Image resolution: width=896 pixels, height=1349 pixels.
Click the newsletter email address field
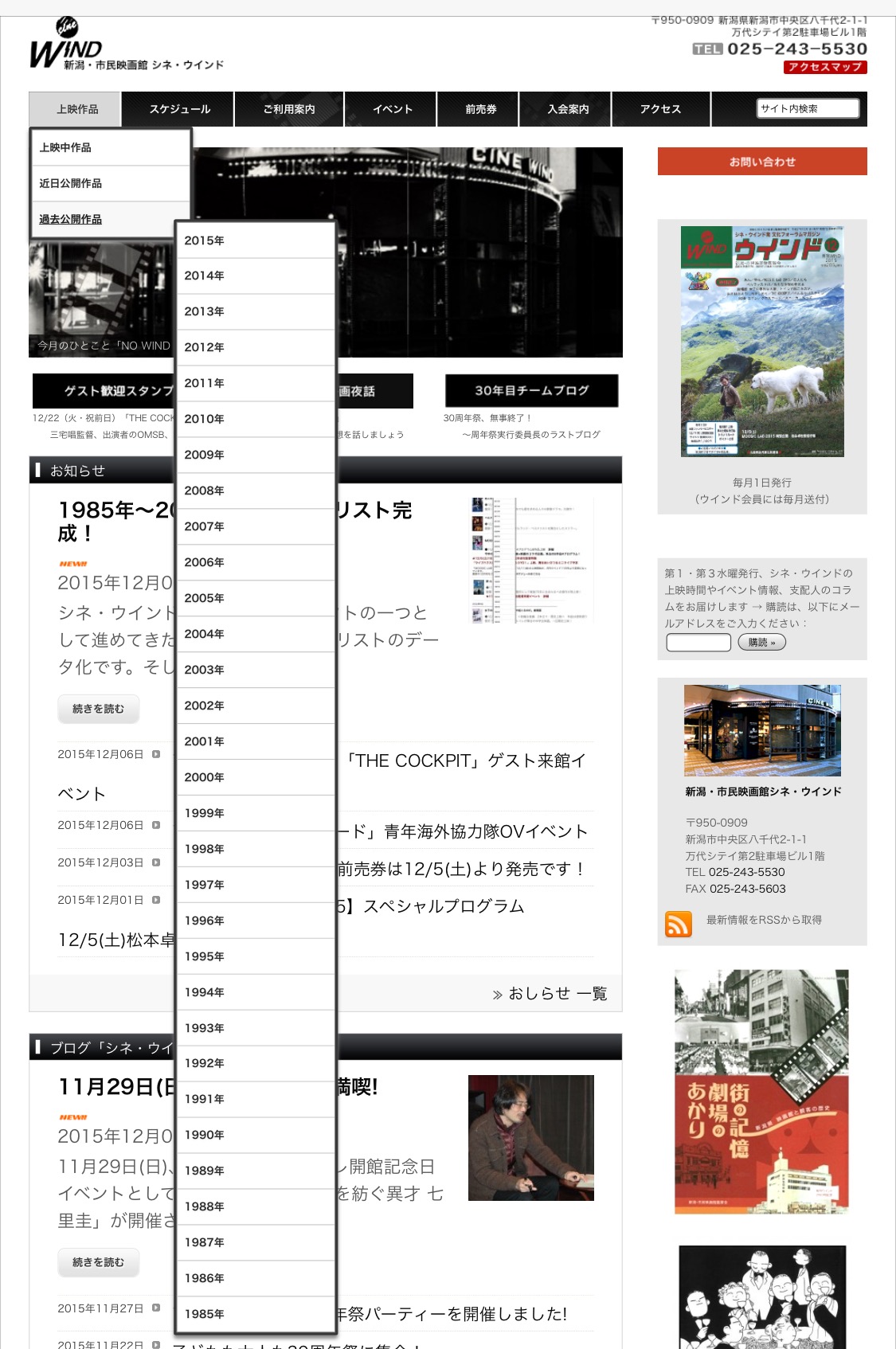698,643
